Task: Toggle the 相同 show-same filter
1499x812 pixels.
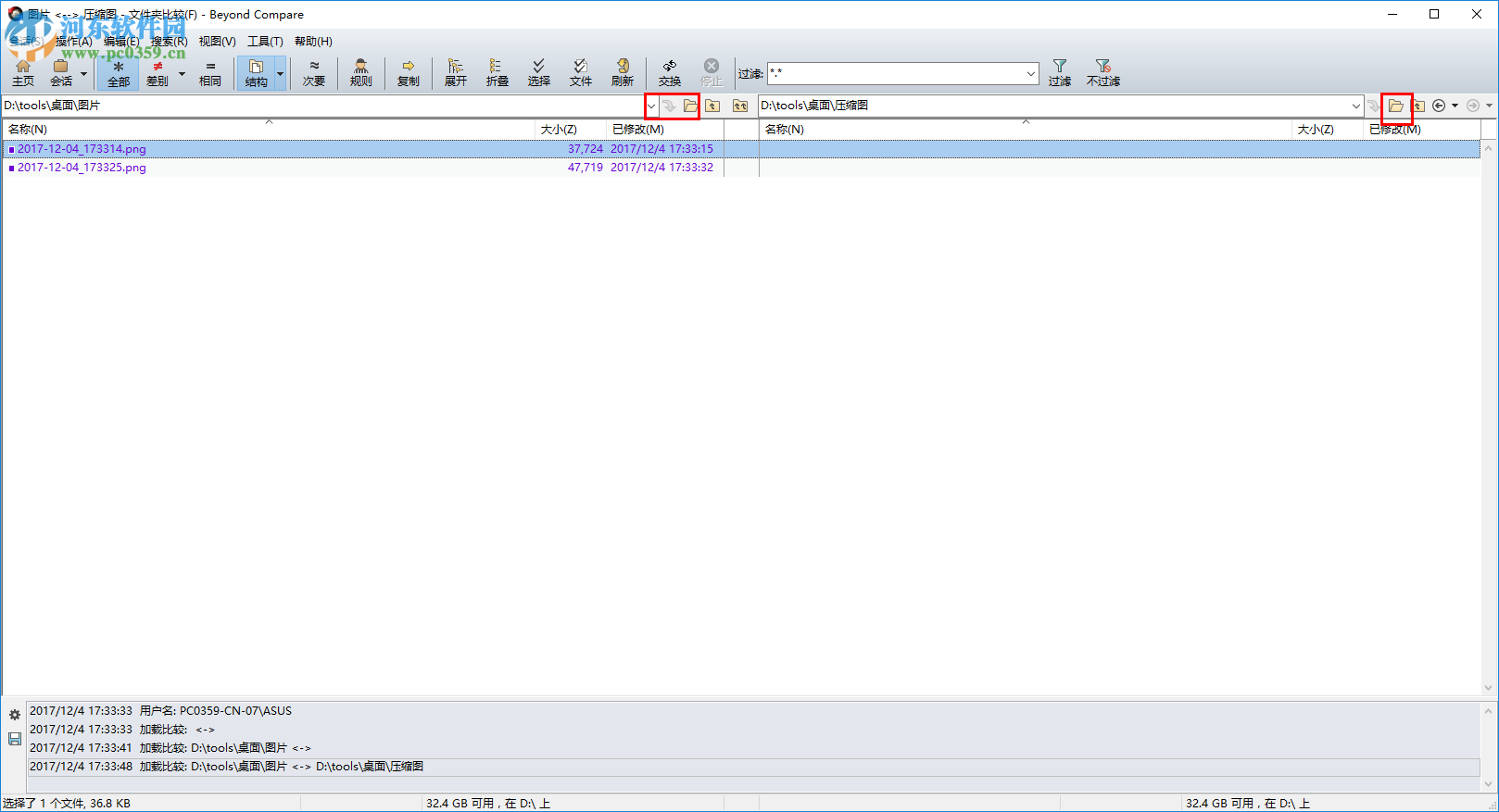Action: click(210, 72)
